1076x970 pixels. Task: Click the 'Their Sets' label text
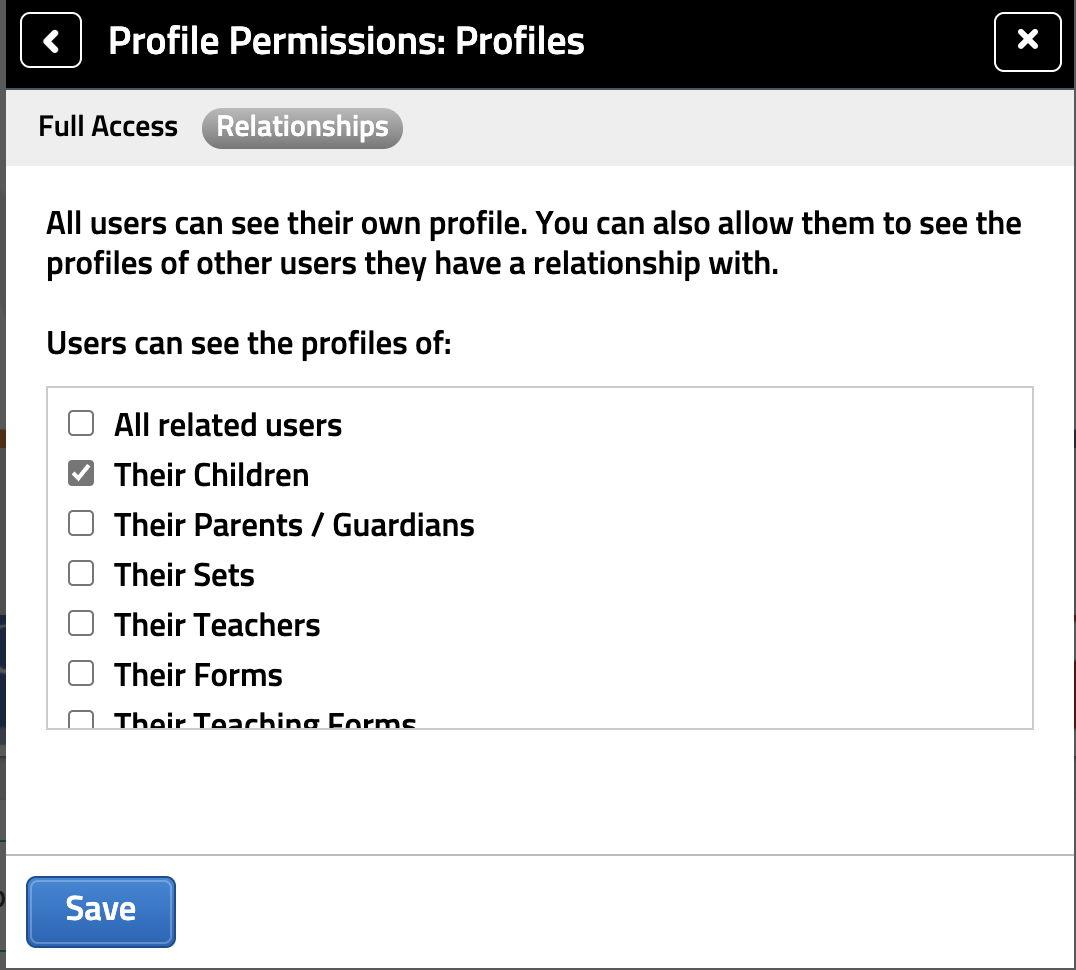(185, 575)
